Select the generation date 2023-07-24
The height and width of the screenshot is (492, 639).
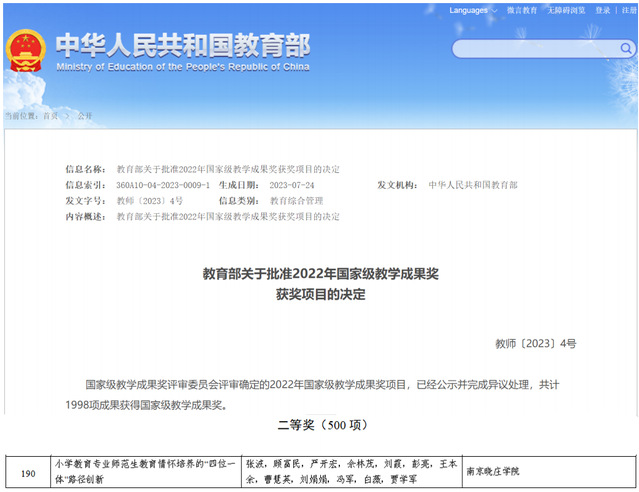click(292, 185)
